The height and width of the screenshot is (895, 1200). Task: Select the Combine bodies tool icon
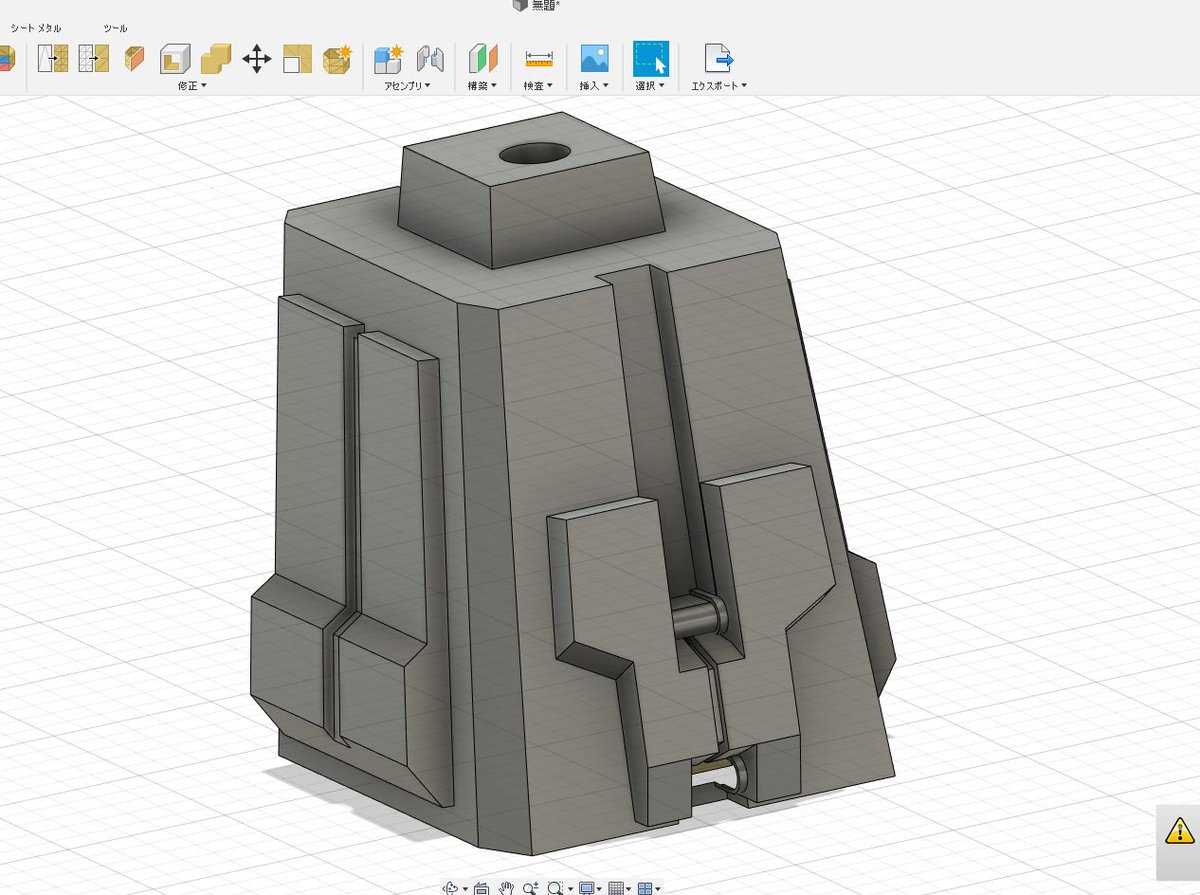click(216, 59)
